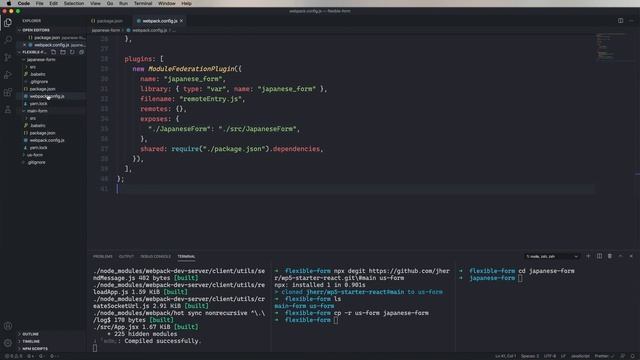Open notifications bell in status bar
Image resolution: width=640 pixels, height=360 pixels.
coord(632,356)
